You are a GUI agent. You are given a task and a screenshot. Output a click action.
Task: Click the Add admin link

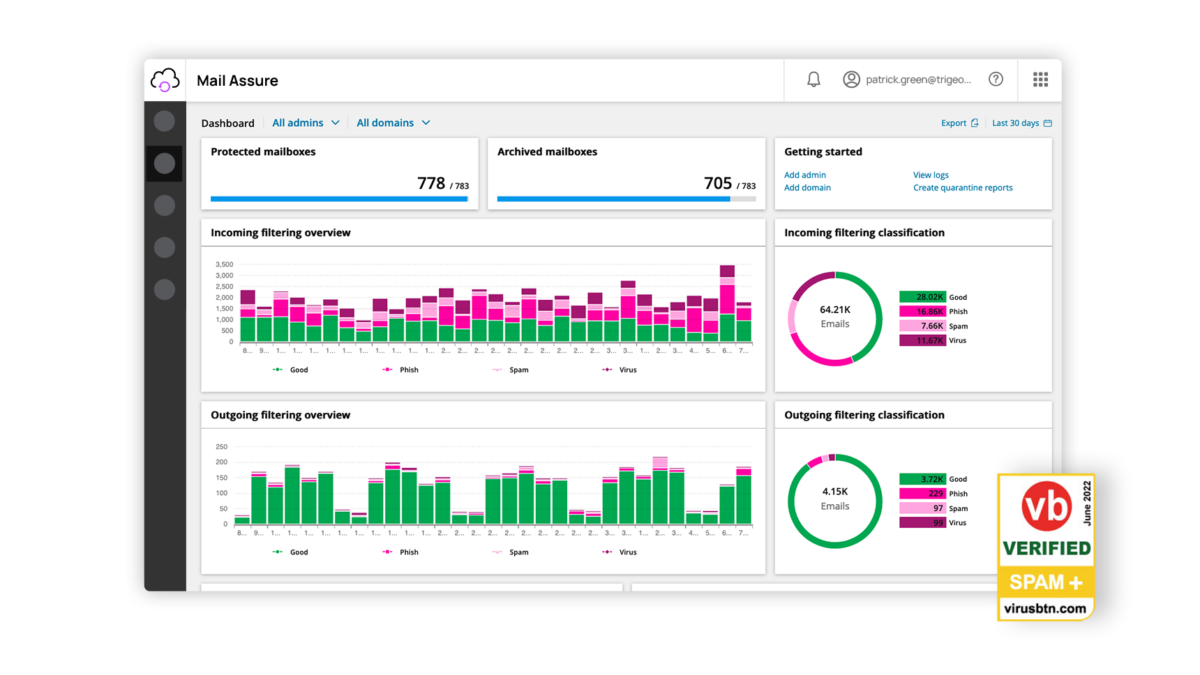click(x=805, y=175)
